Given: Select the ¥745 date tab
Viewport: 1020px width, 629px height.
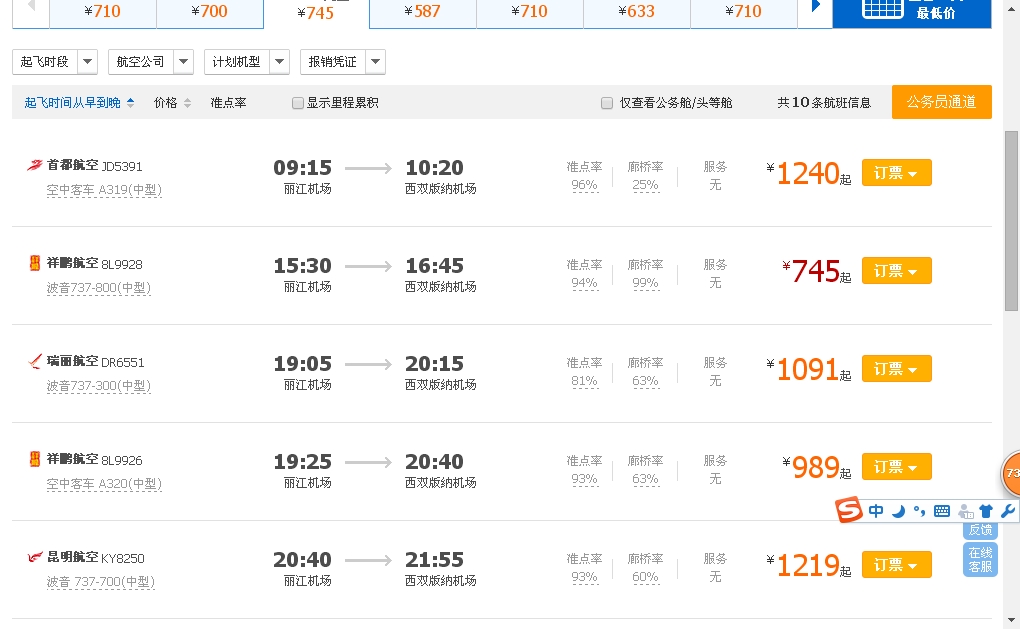Looking at the screenshot, I should [x=316, y=13].
